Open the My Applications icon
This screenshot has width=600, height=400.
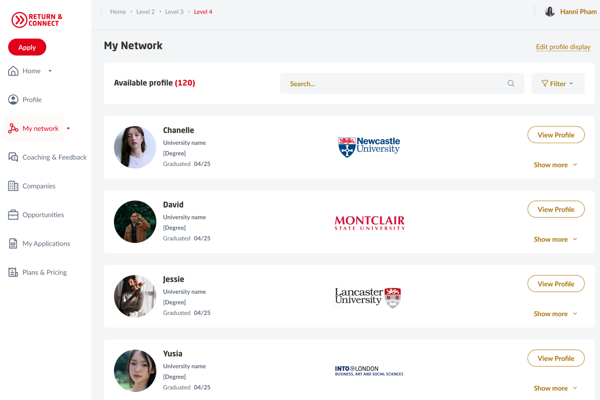pyautogui.click(x=13, y=243)
